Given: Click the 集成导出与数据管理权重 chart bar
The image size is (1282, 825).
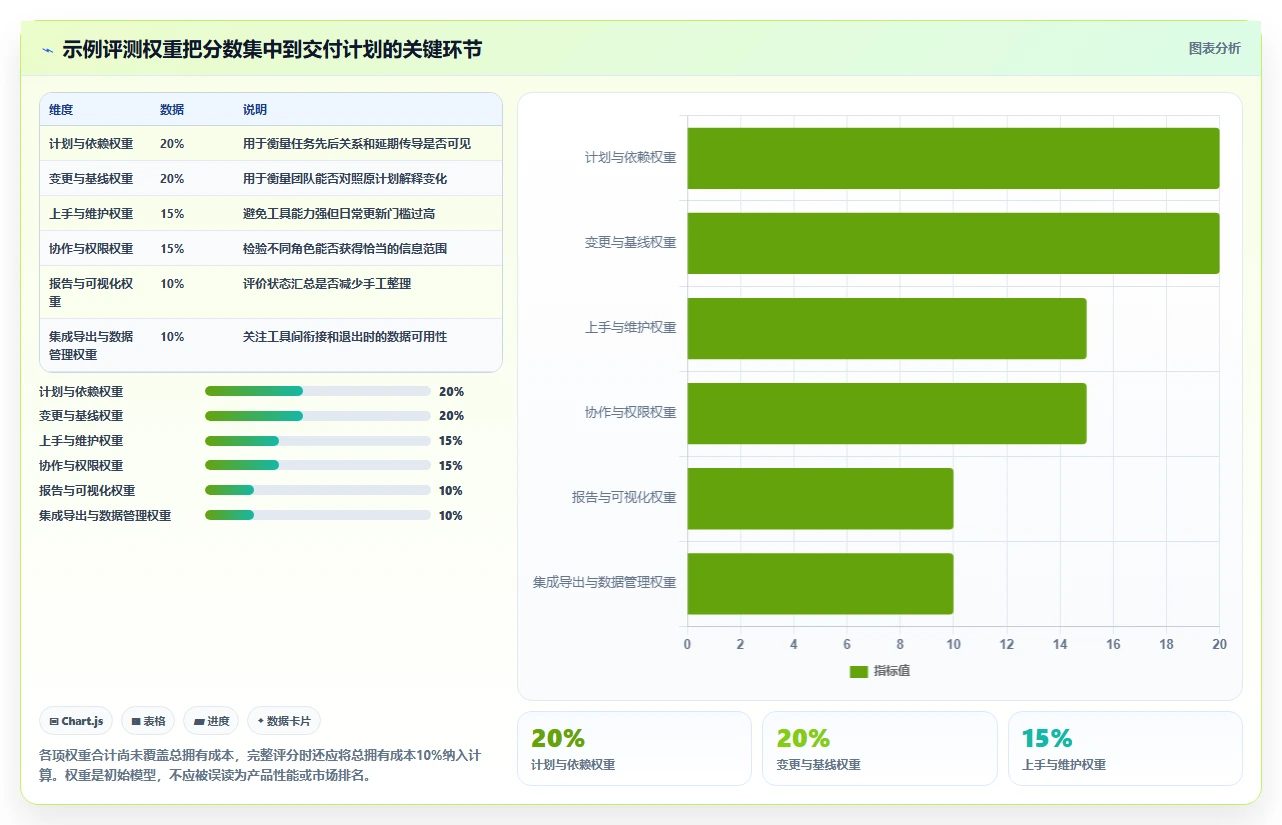Looking at the screenshot, I should (820, 583).
